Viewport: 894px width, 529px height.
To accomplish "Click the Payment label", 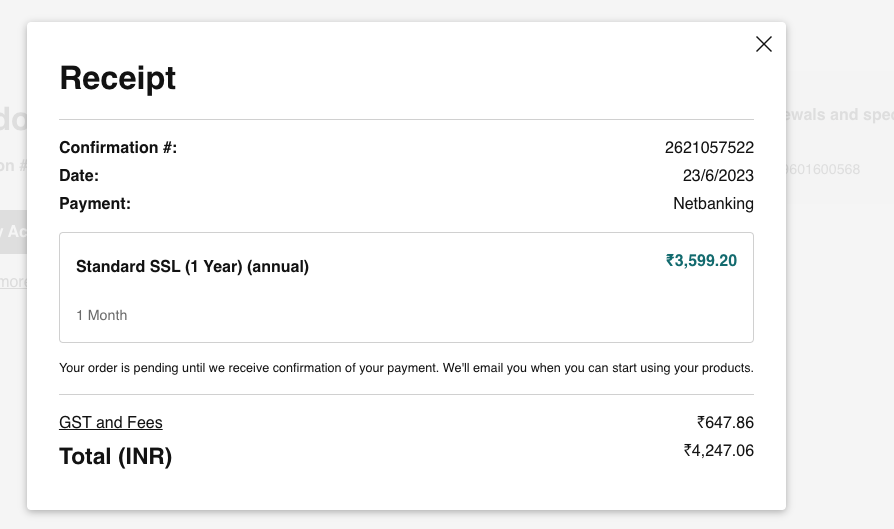I will (95, 204).
